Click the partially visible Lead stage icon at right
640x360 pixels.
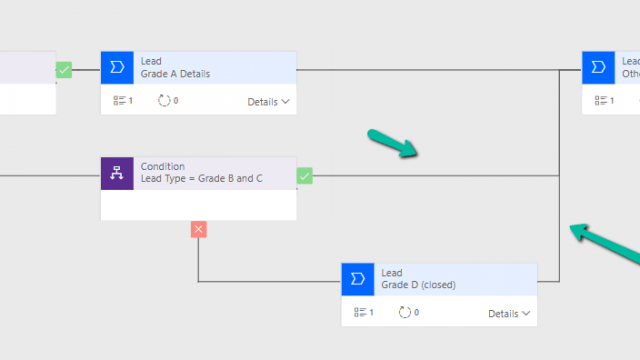[598, 67]
